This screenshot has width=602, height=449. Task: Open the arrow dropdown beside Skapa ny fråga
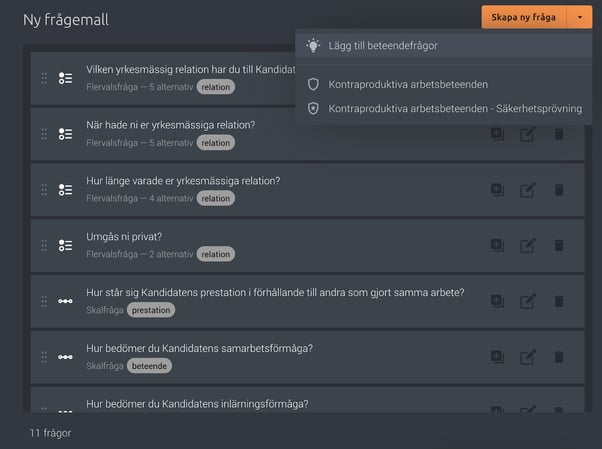[580, 17]
